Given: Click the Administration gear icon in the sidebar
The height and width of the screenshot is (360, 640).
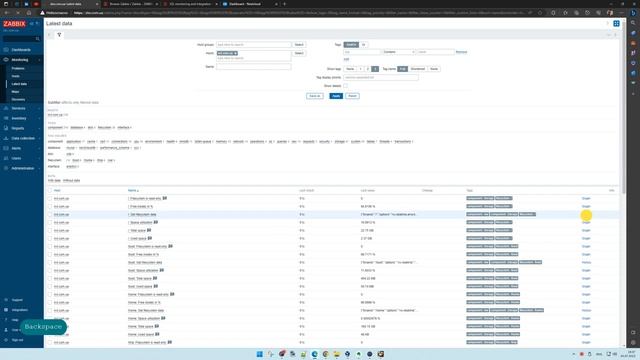Looking at the screenshot, I should click(6, 168).
